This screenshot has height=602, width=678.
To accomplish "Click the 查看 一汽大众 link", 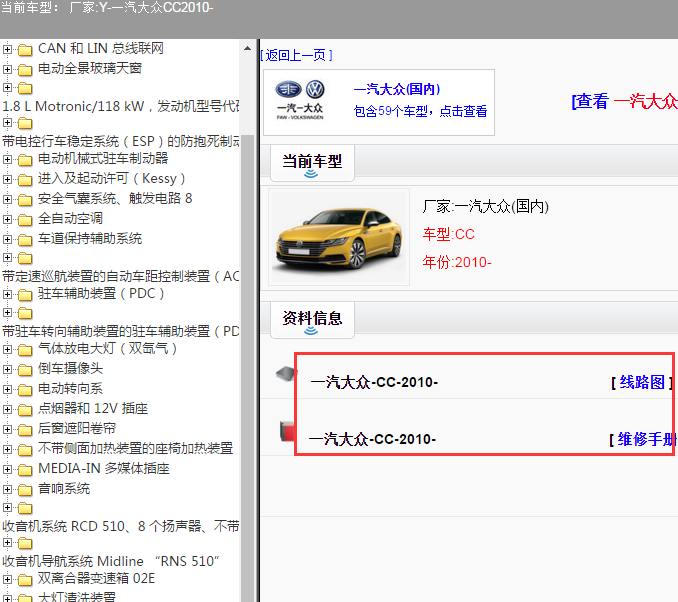I will tap(624, 101).
